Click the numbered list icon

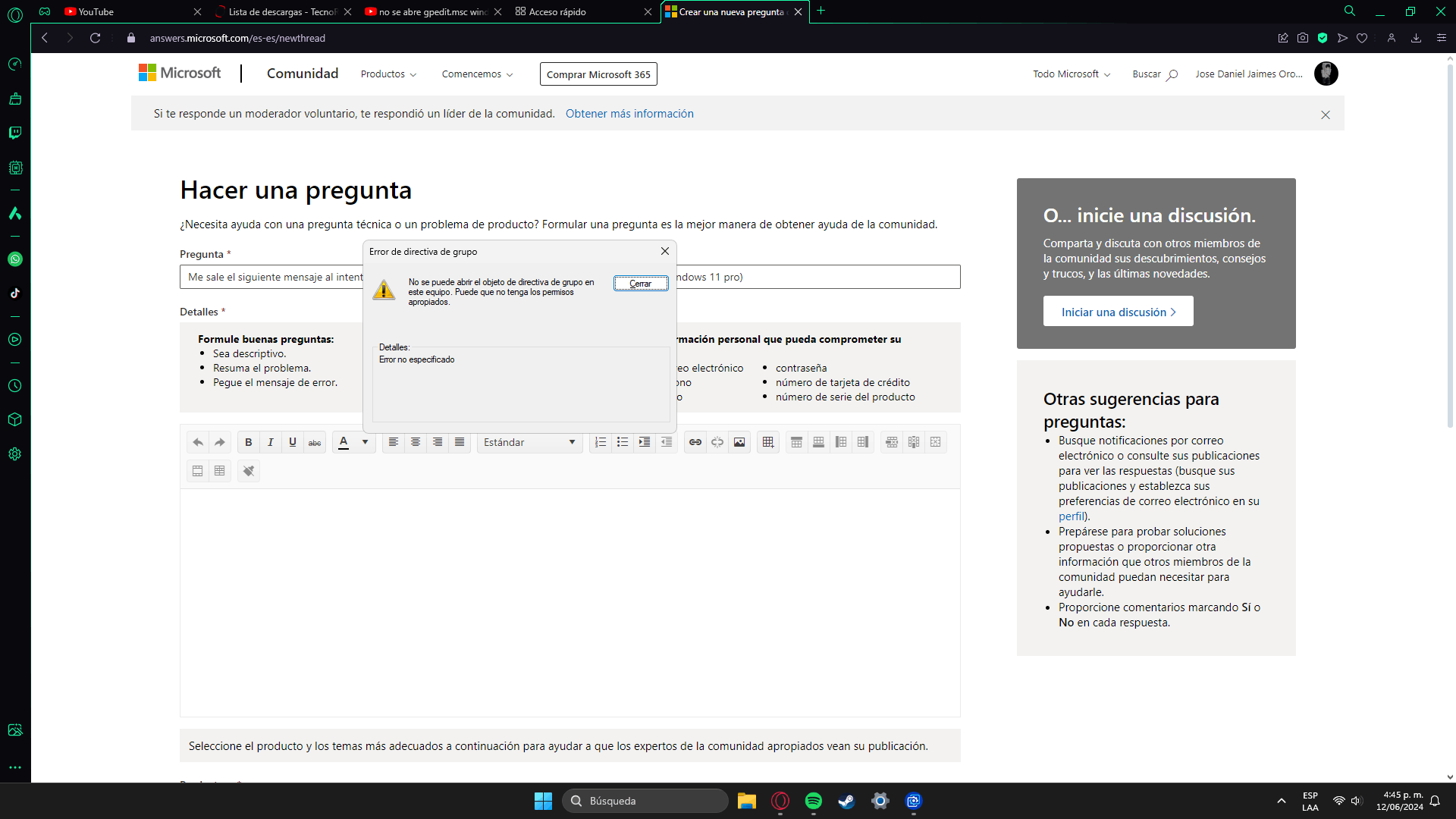pos(601,442)
